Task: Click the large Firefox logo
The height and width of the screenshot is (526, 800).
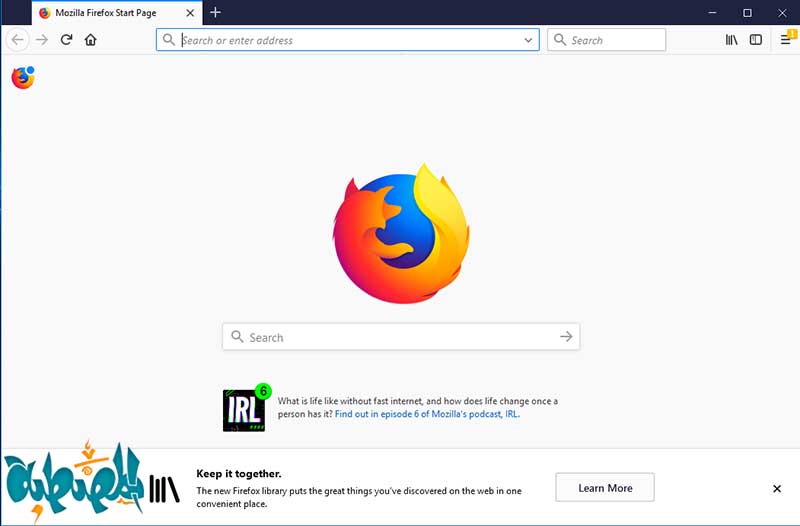Action: tap(402, 233)
